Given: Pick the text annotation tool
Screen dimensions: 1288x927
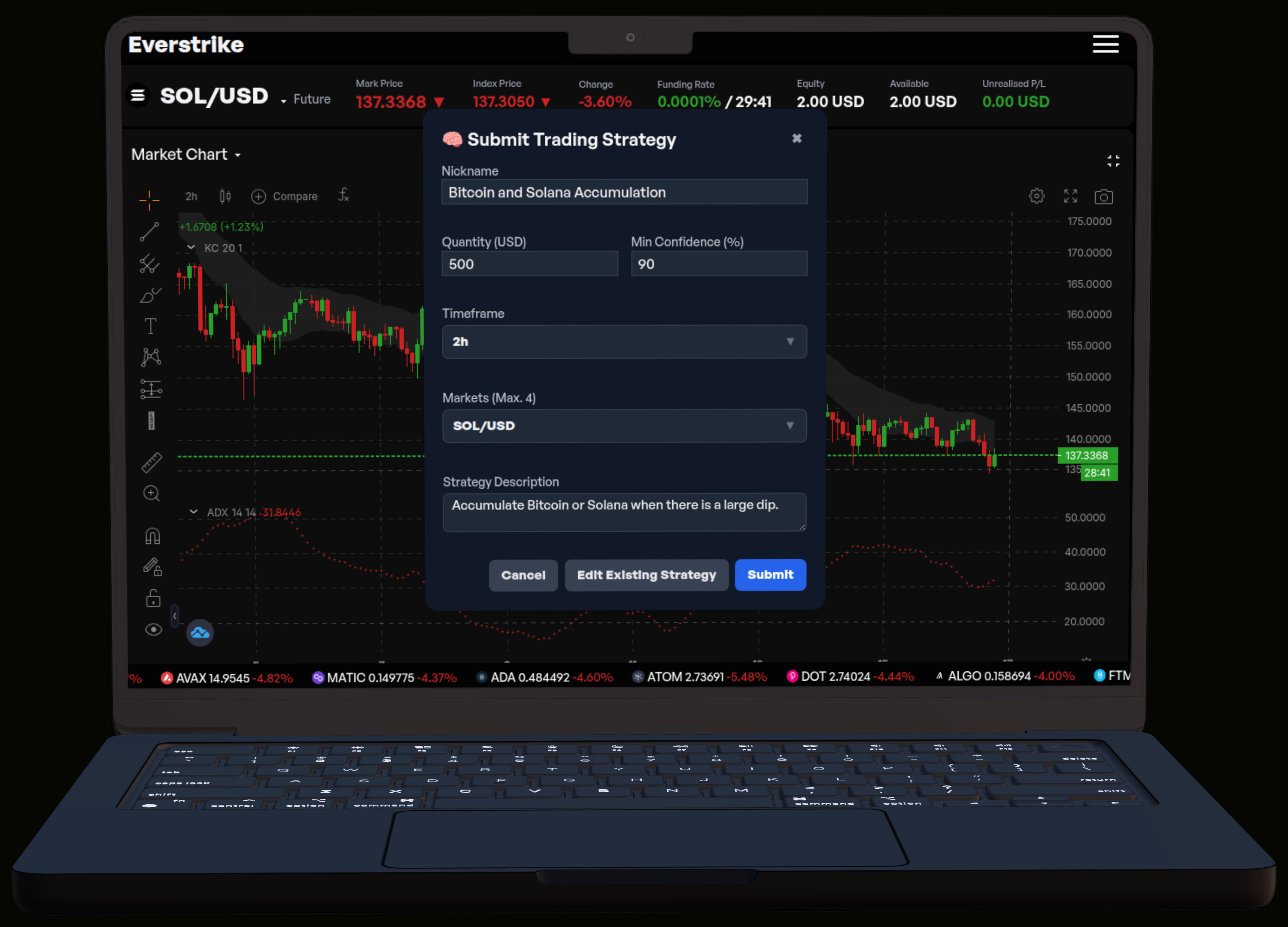Looking at the screenshot, I should tap(151, 326).
